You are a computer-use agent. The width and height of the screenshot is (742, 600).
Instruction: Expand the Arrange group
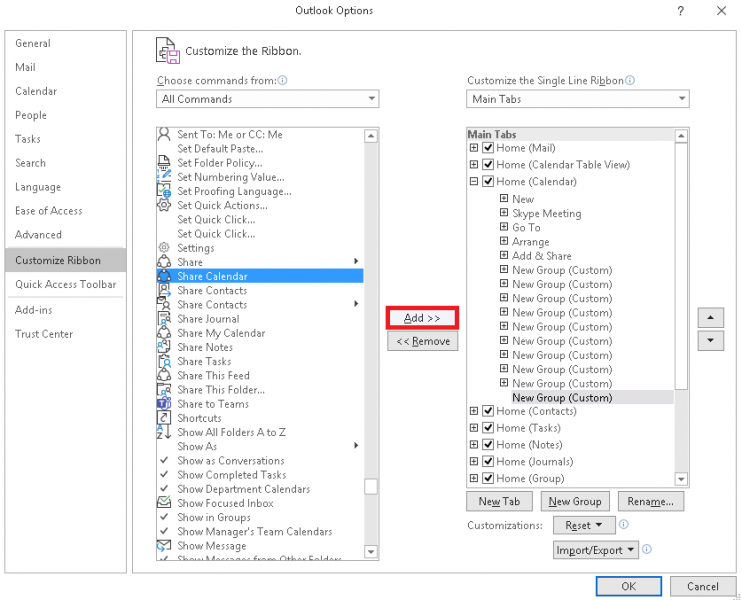pos(504,241)
